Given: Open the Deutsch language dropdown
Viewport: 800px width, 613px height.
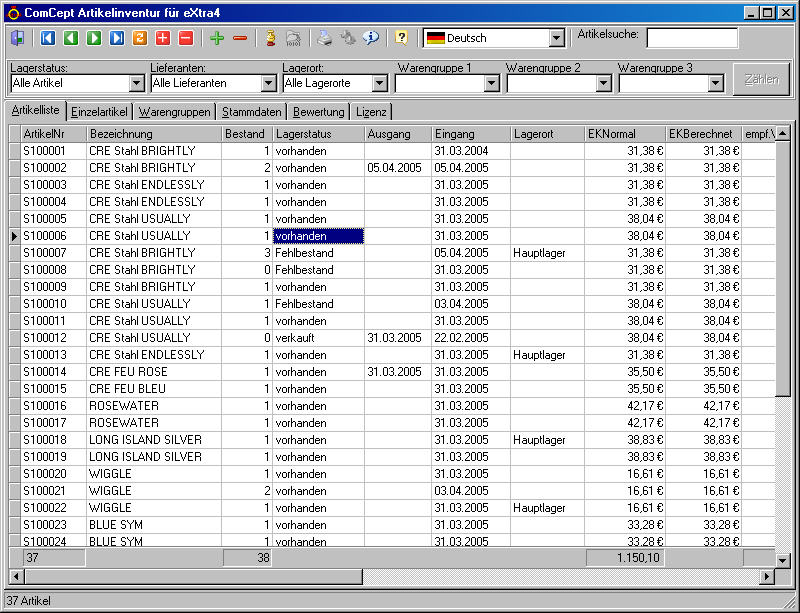Looking at the screenshot, I should (557, 38).
